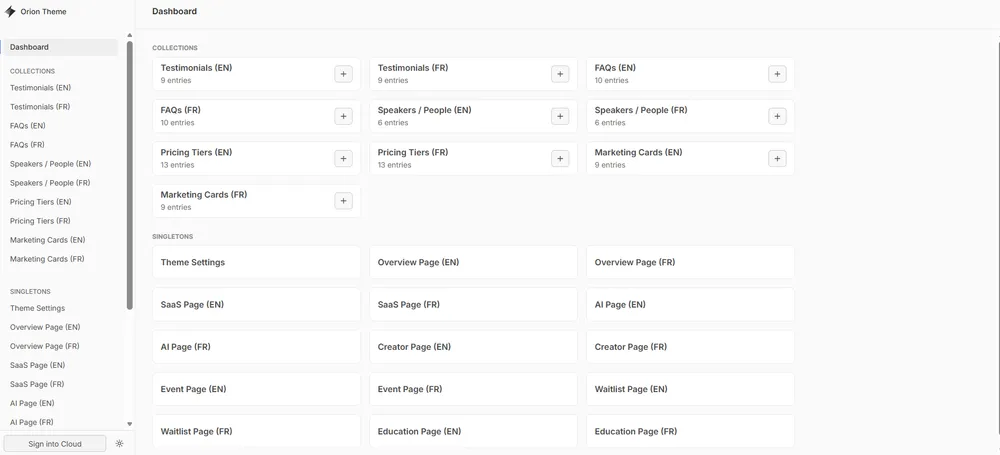Screen dimensions: 1000x455
Task: Open the Speakers / People (EN) card
Action: 473,116
